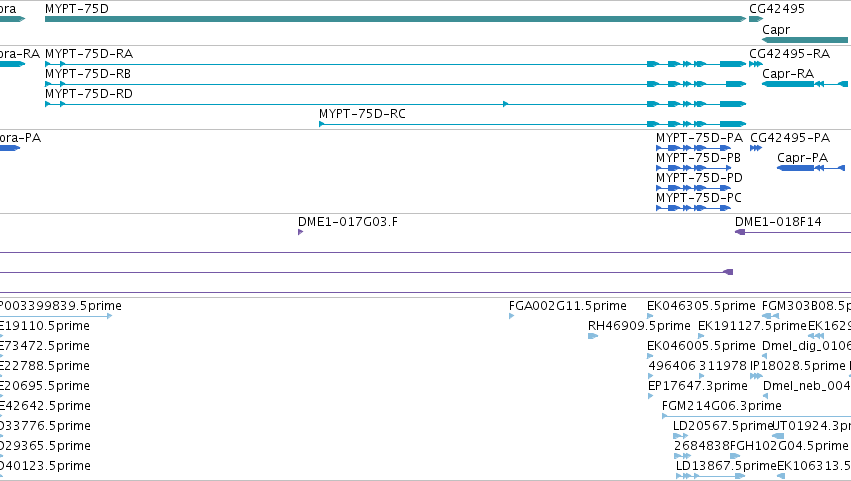
Task: Click the 496406 EST label
Action: (x=671, y=366)
